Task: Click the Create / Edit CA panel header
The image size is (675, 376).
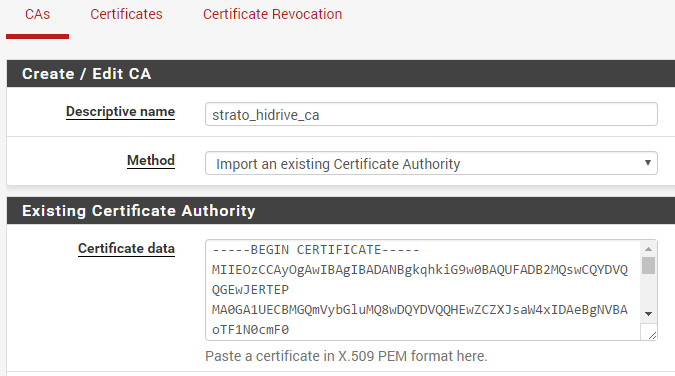Action: [x=341, y=74]
